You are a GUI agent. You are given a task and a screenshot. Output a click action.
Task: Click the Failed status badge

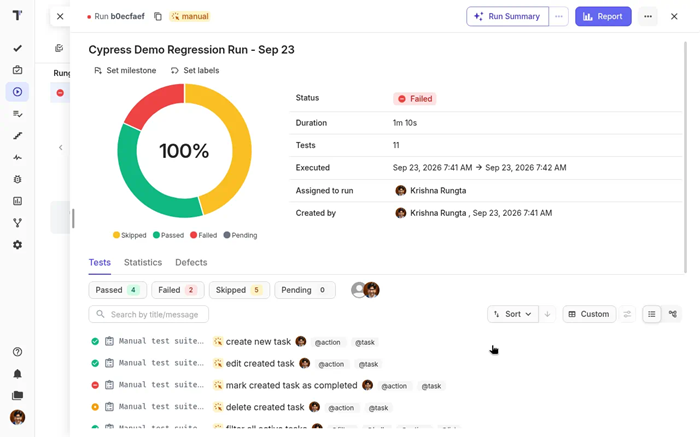point(415,99)
